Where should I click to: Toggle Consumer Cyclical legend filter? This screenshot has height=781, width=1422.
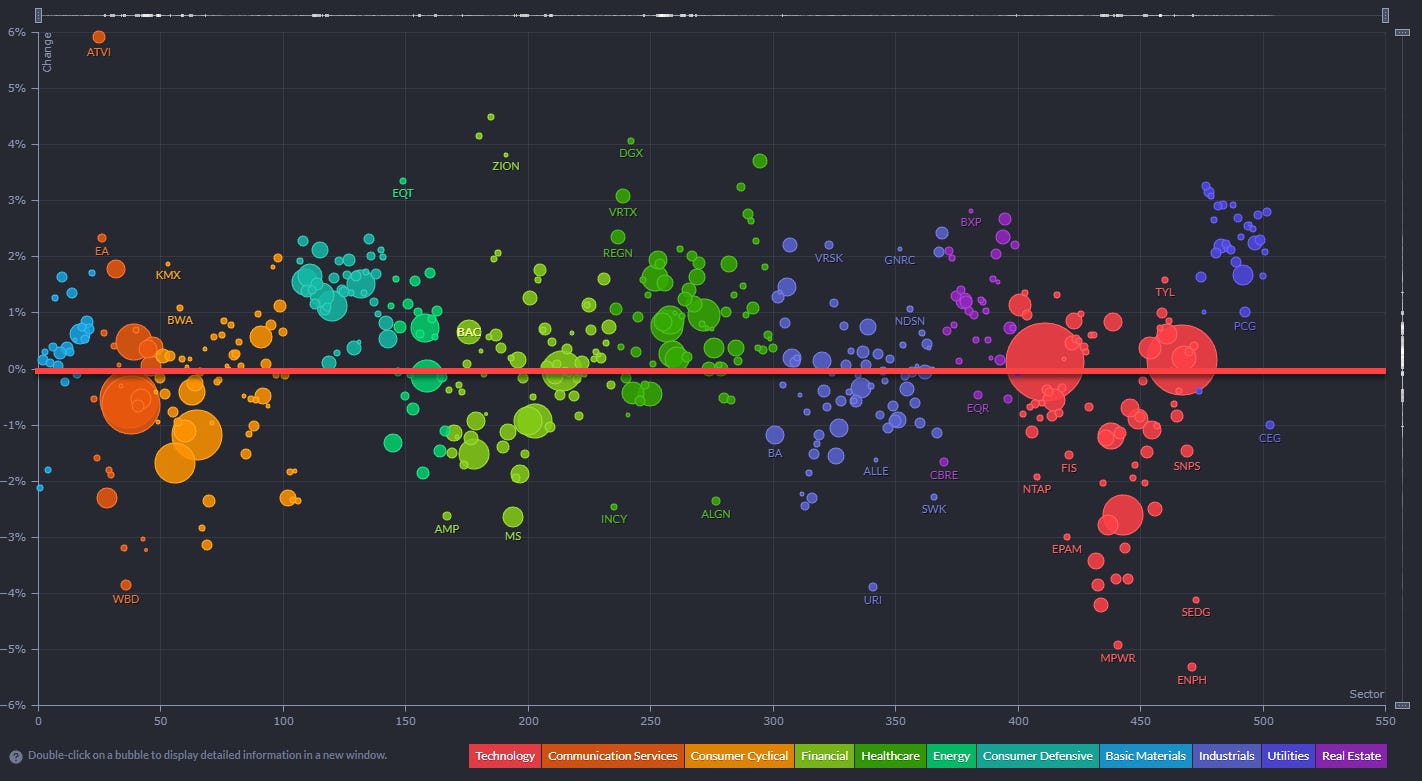point(739,756)
